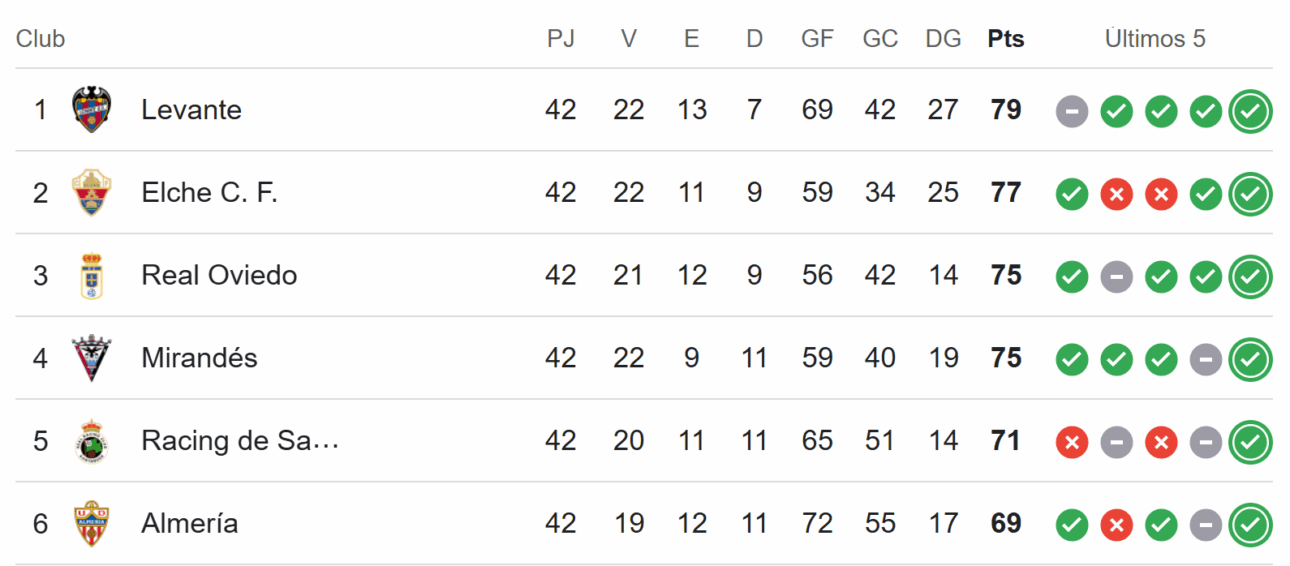The image size is (1290, 566).
Task: Click the Real Oviedo club crest
Action: (92, 275)
